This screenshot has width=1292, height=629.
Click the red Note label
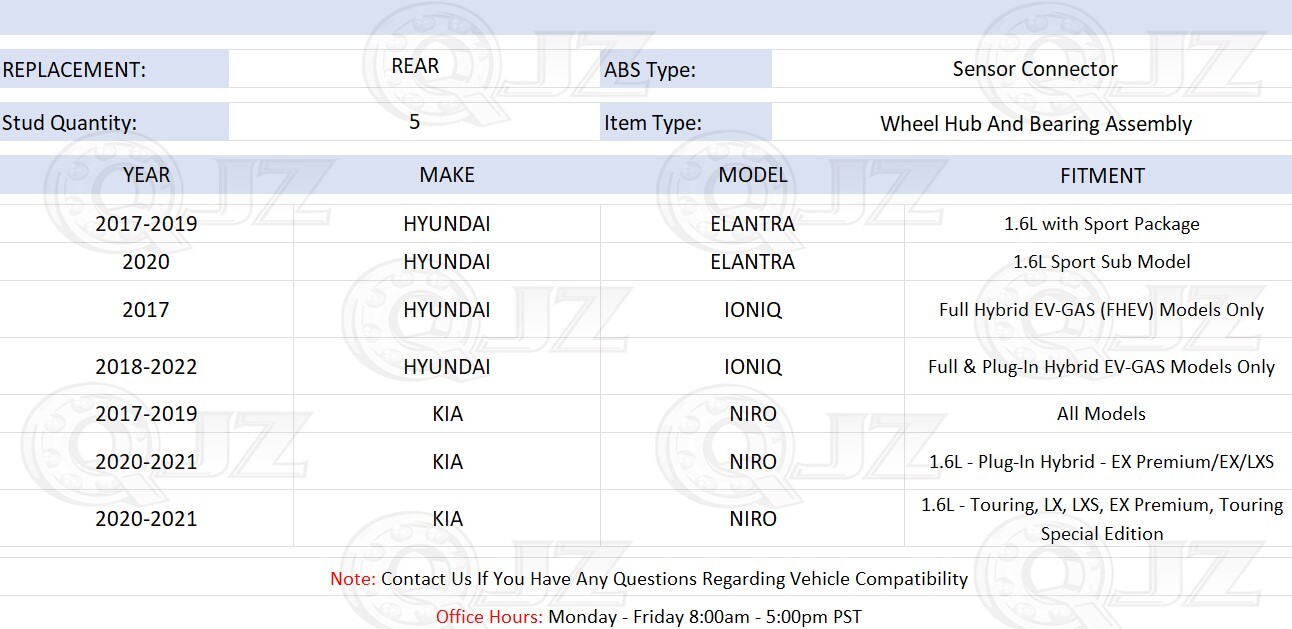click(353, 579)
